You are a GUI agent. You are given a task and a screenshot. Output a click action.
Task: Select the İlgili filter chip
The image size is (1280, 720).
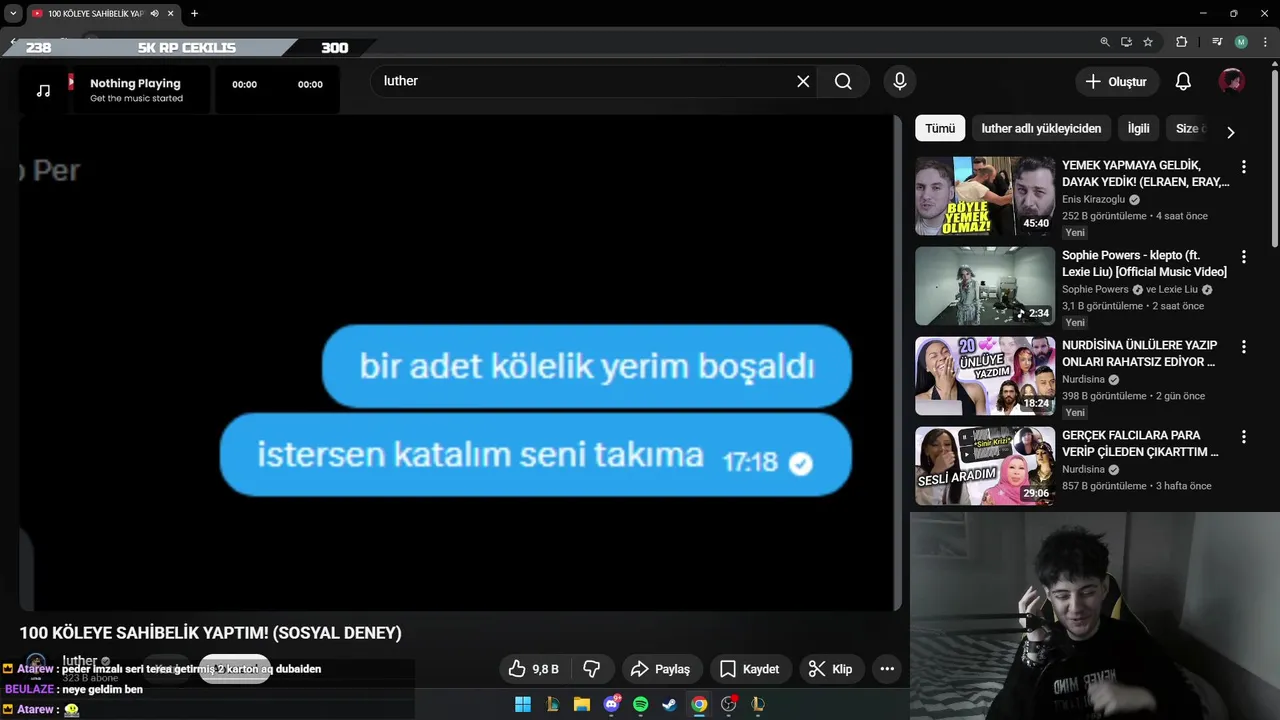(x=1138, y=128)
